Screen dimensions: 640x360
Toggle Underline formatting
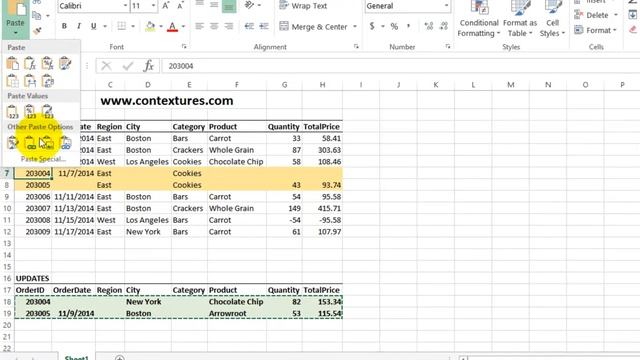pos(93,27)
